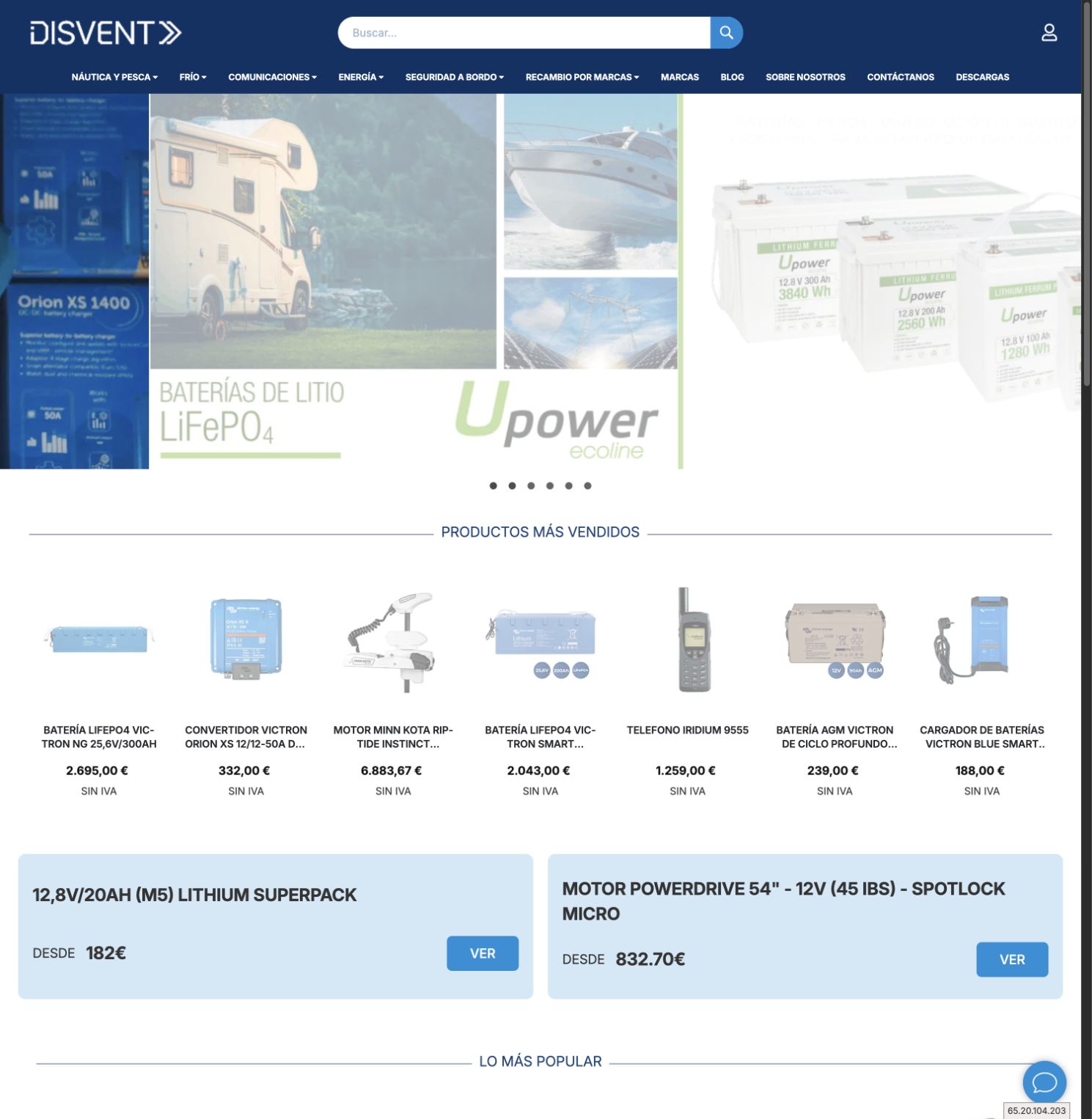Click the 1.259,00 € price
This screenshot has width=1092, height=1119.
click(x=686, y=771)
